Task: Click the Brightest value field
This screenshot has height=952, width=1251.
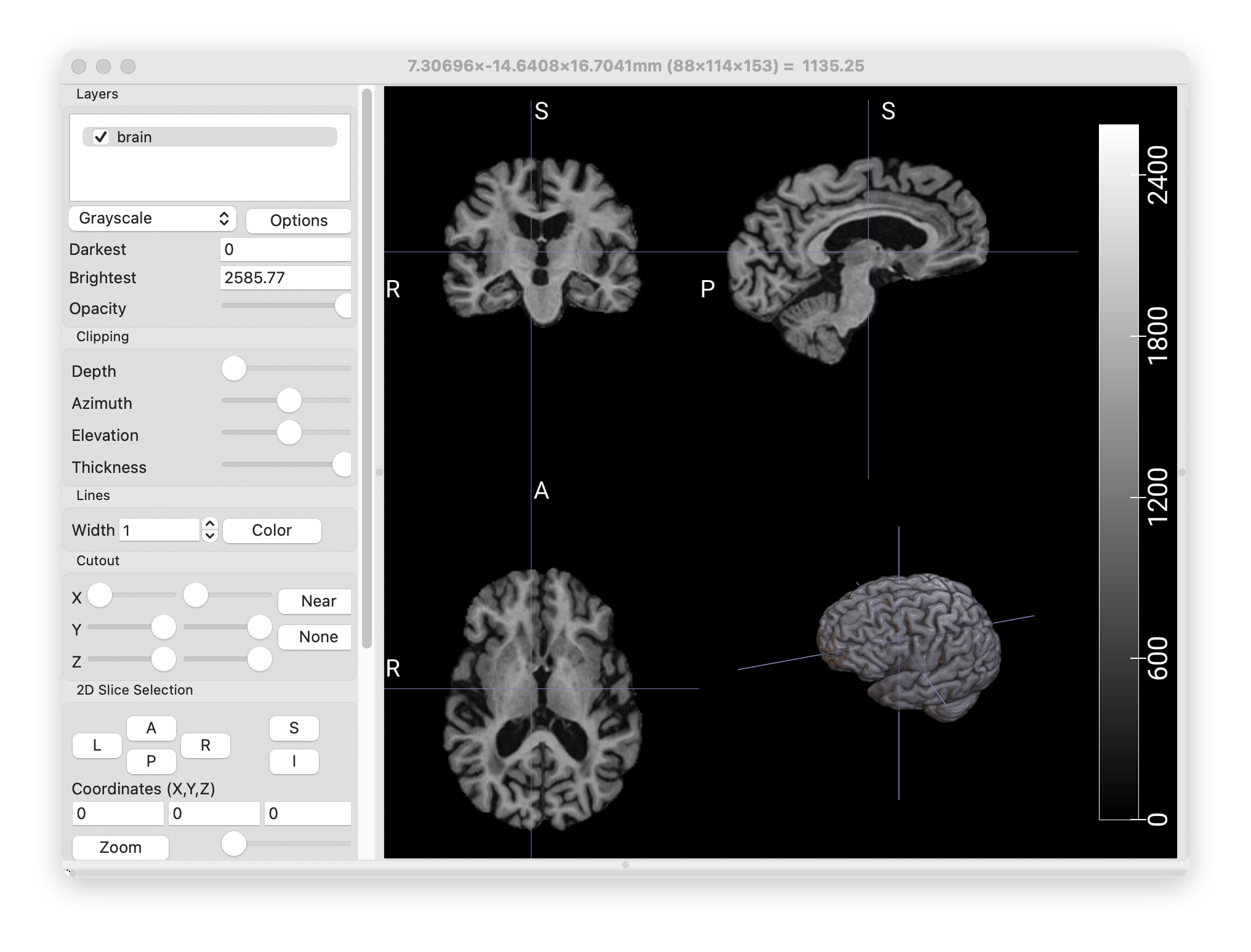Action: (x=285, y=278)
